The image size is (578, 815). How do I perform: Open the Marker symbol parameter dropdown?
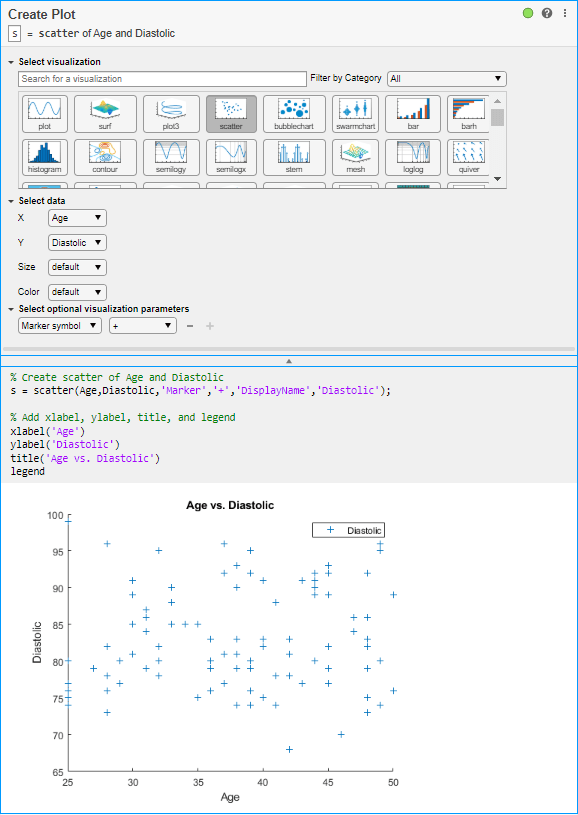click(60, 326)
